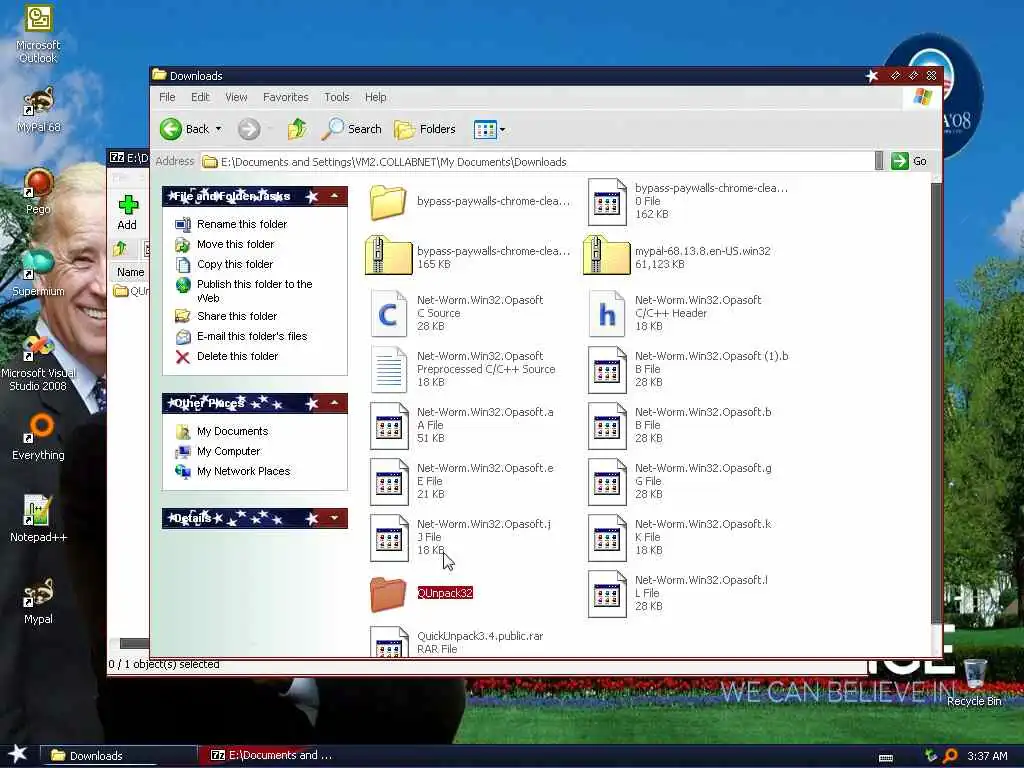Select Net-Worm.Win32.Opasoft.l file

(607, 594)
